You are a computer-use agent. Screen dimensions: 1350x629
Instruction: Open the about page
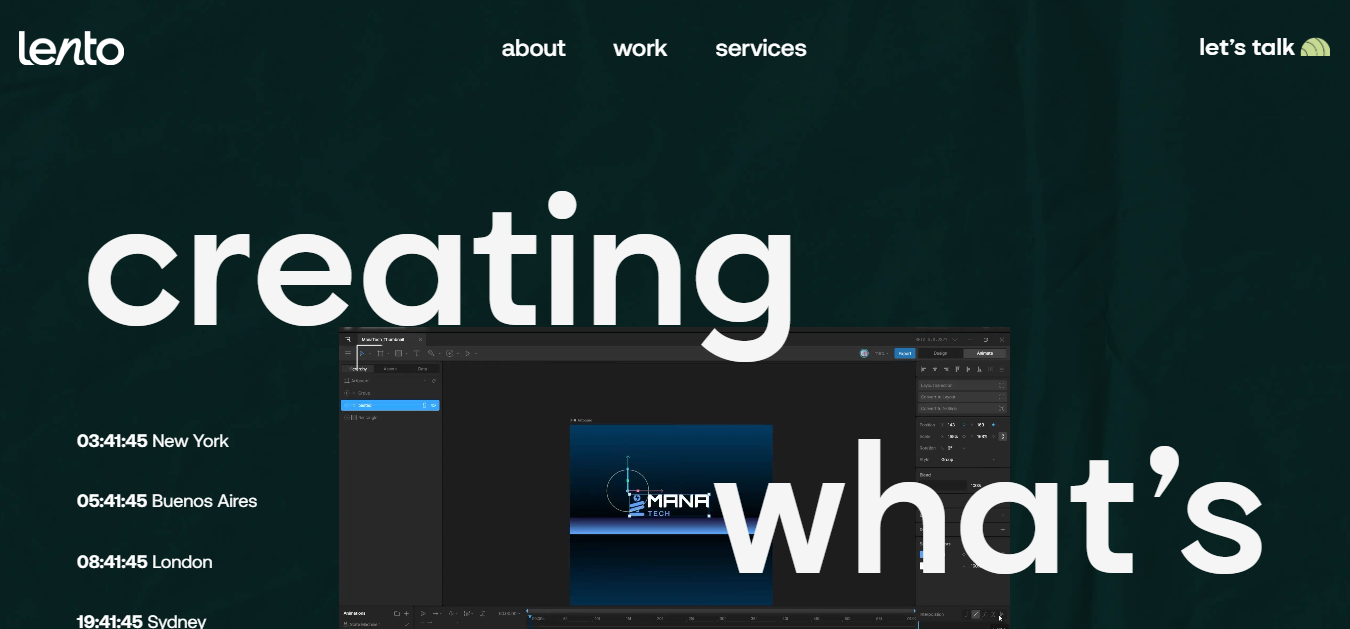533,48
